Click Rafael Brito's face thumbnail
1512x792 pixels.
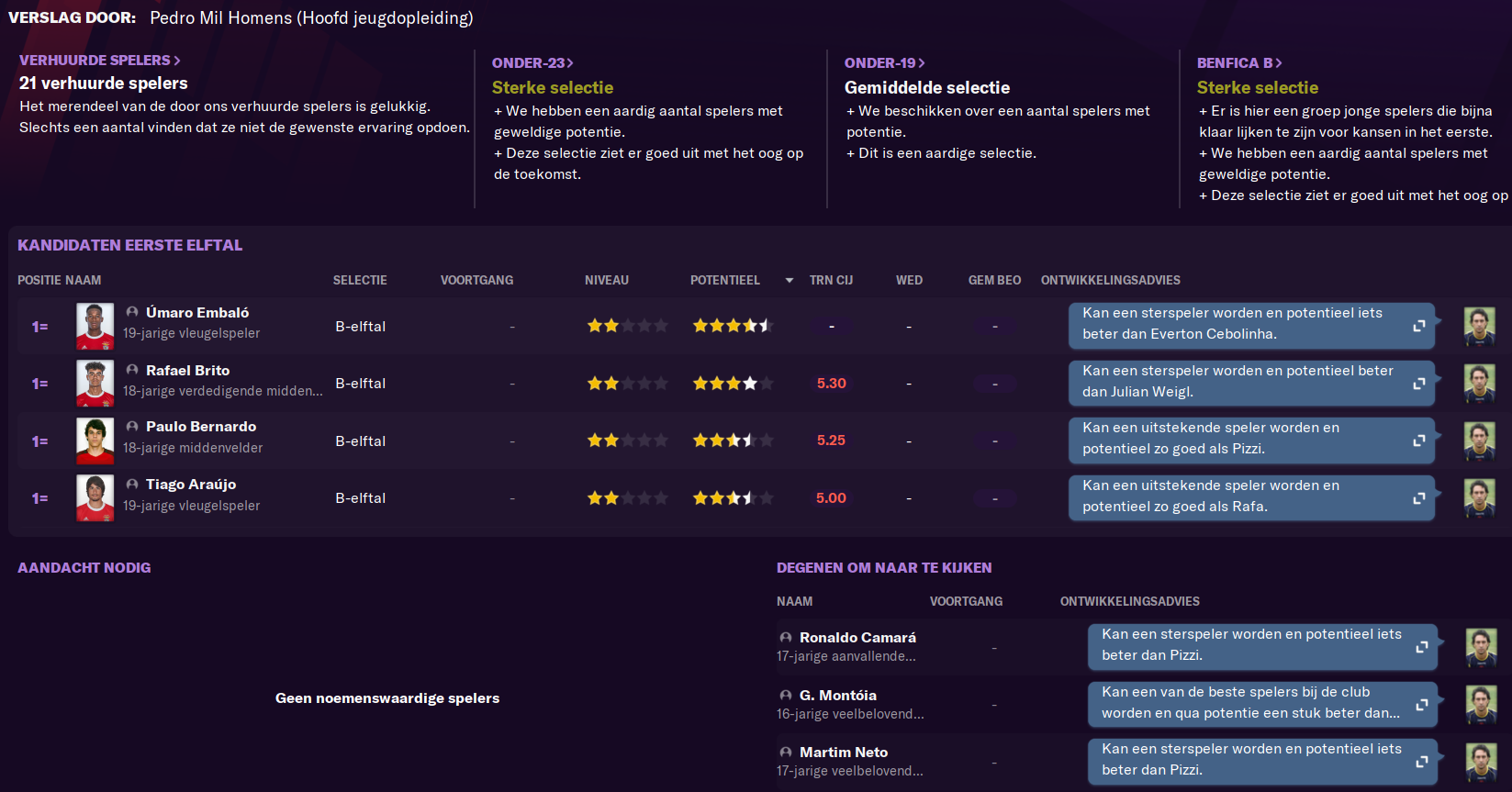95,384
